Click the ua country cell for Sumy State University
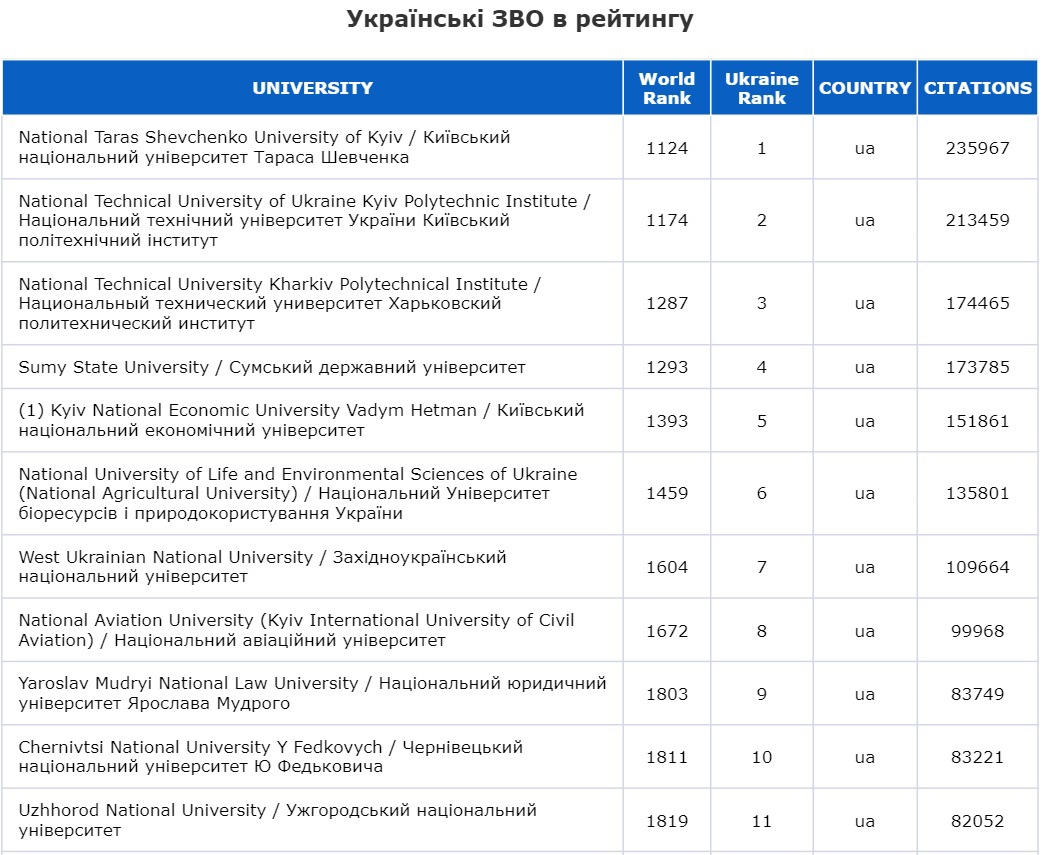The image size is (1049, 855). pos(865,367)
